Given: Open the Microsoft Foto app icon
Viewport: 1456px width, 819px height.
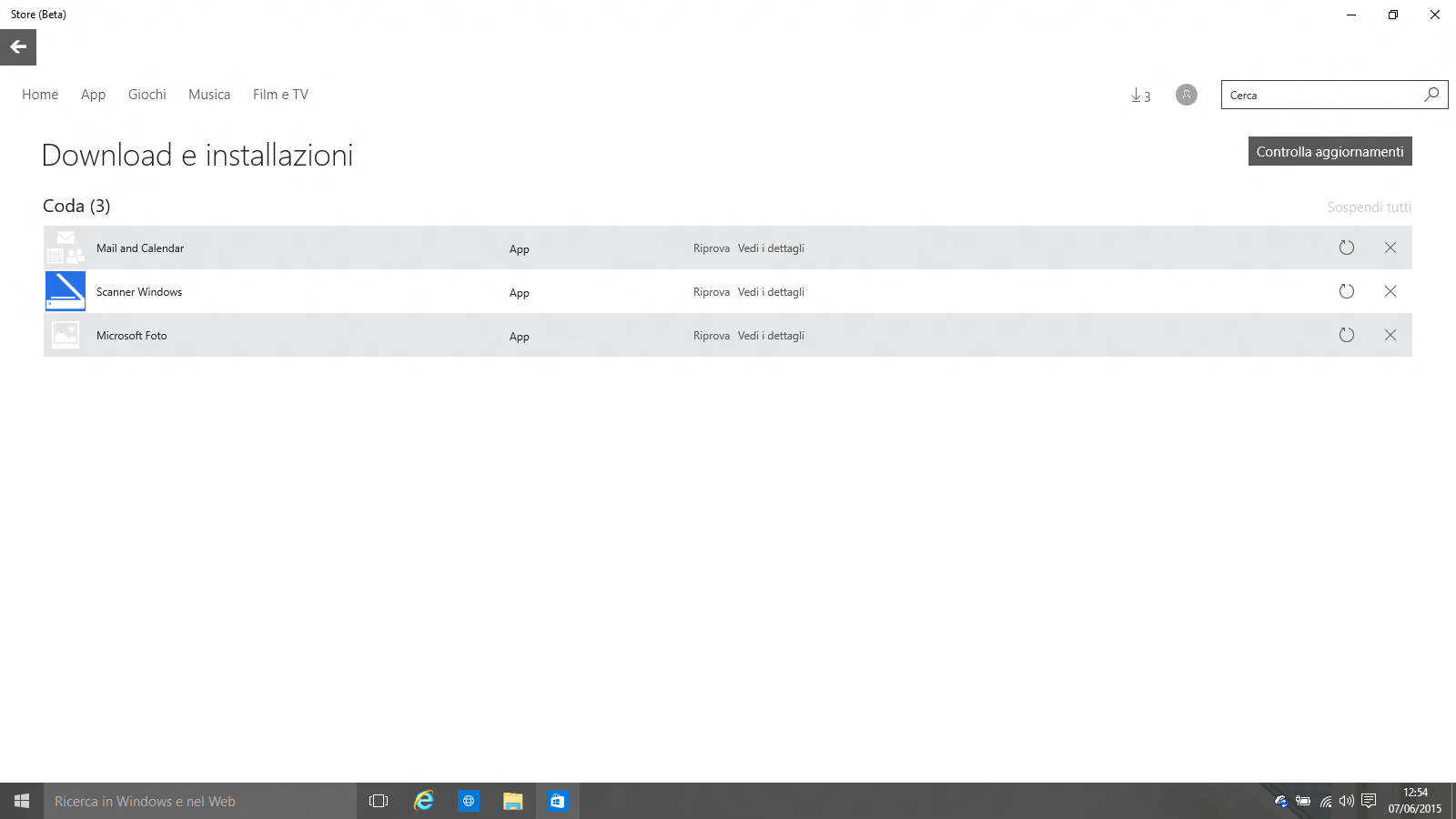Looking at the screenshot, I should coord(66,335).
